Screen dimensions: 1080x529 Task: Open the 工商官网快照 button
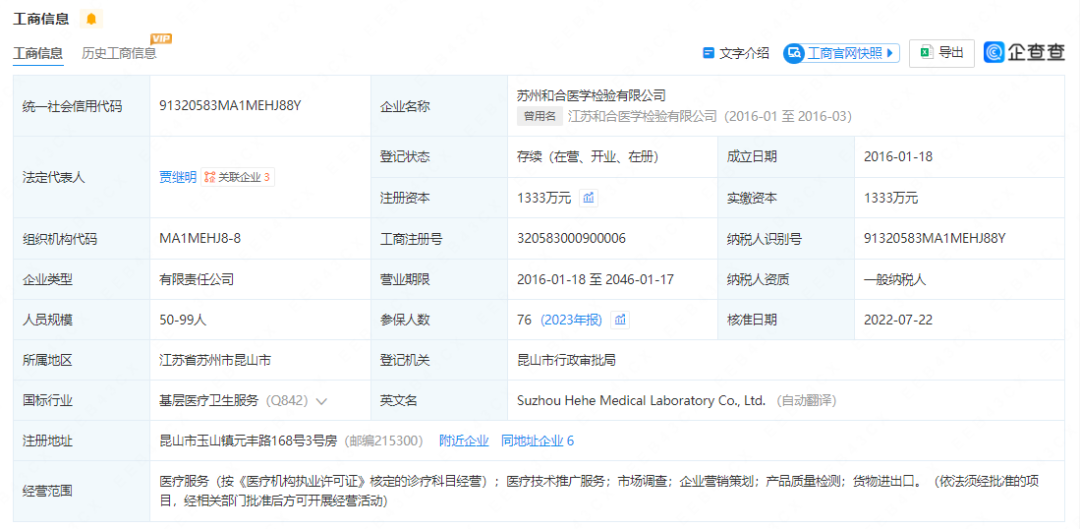[842, 53]
